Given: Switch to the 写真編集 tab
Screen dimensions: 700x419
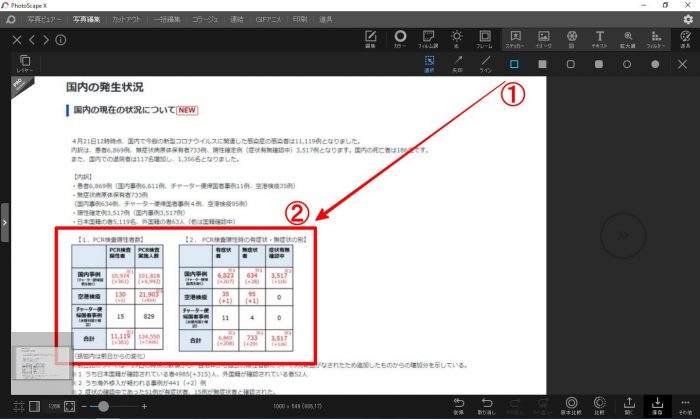Looking at the screenshot, I should 87,20.
